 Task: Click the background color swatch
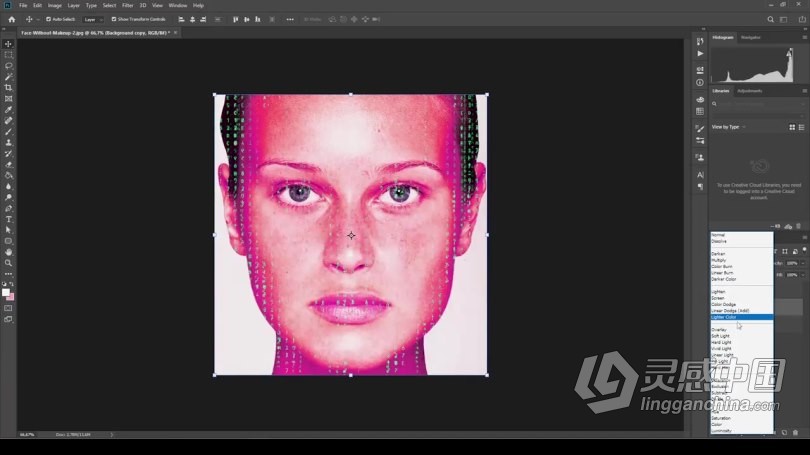tap(11, 297)
